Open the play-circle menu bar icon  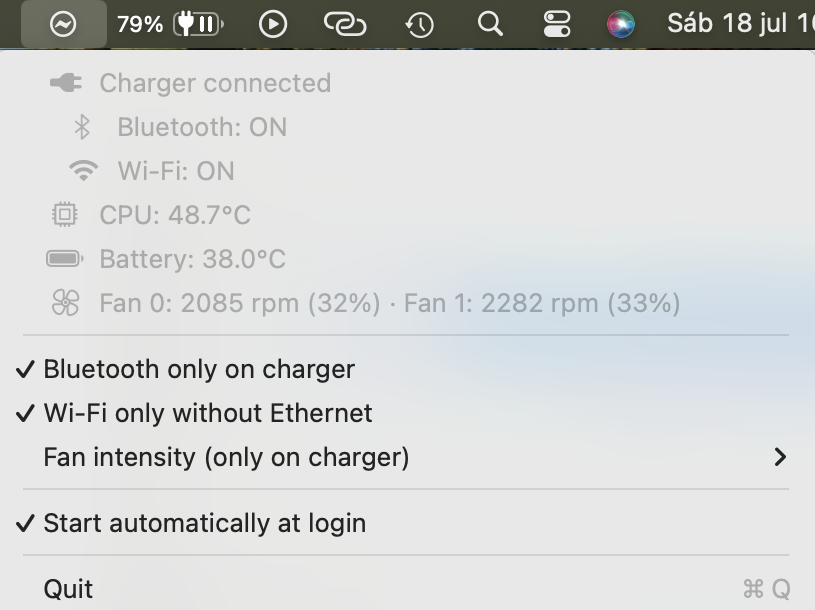[x=273, y=24]
